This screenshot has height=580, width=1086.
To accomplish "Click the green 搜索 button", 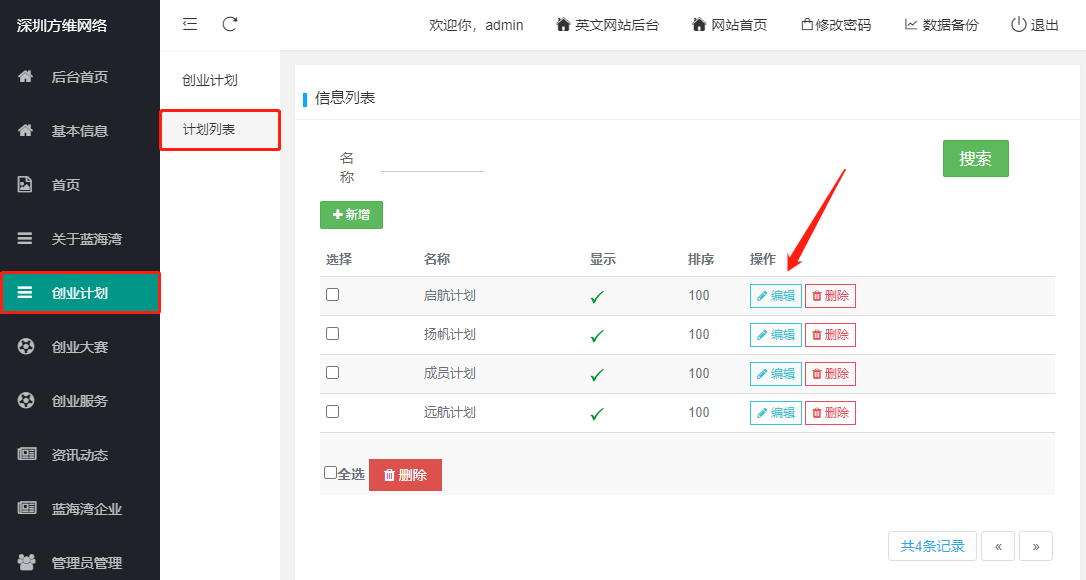I will (x=975, y=159).
